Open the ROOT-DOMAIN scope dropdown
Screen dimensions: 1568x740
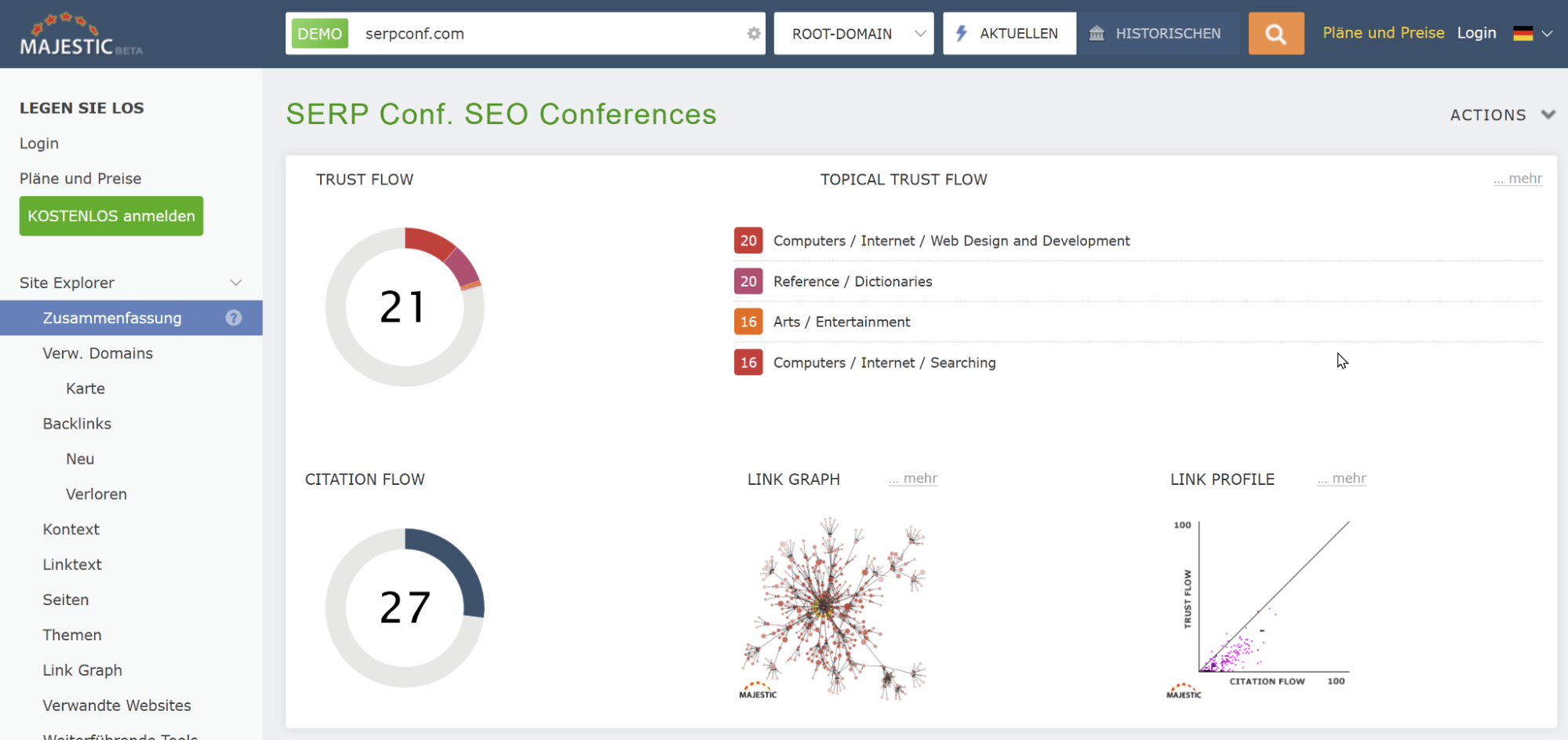[x=853, y=34]
